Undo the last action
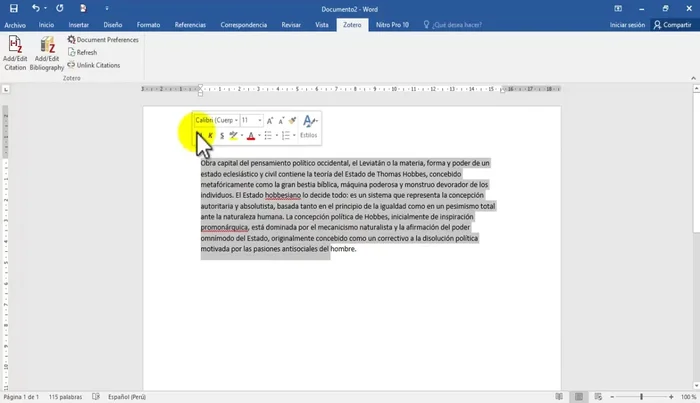 (x=35, y=8)
